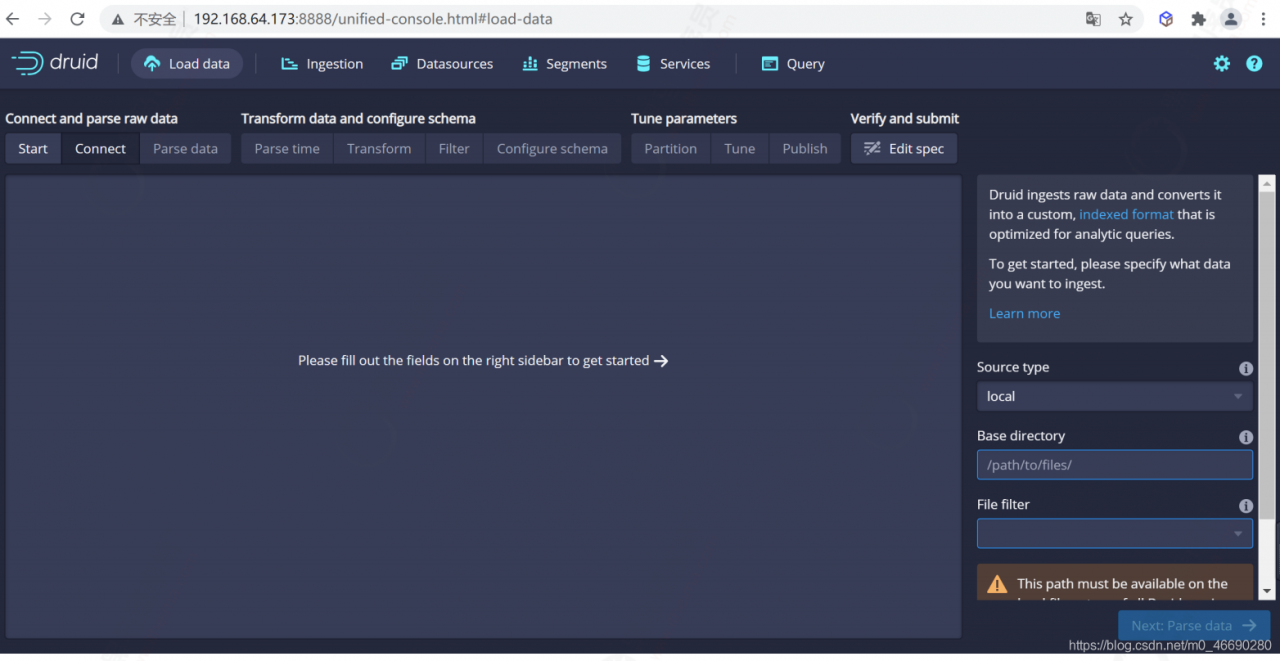This screenshot has width=1280, height=661.
Task: Select the Configure schema step
Action: [x=552, y=148]
